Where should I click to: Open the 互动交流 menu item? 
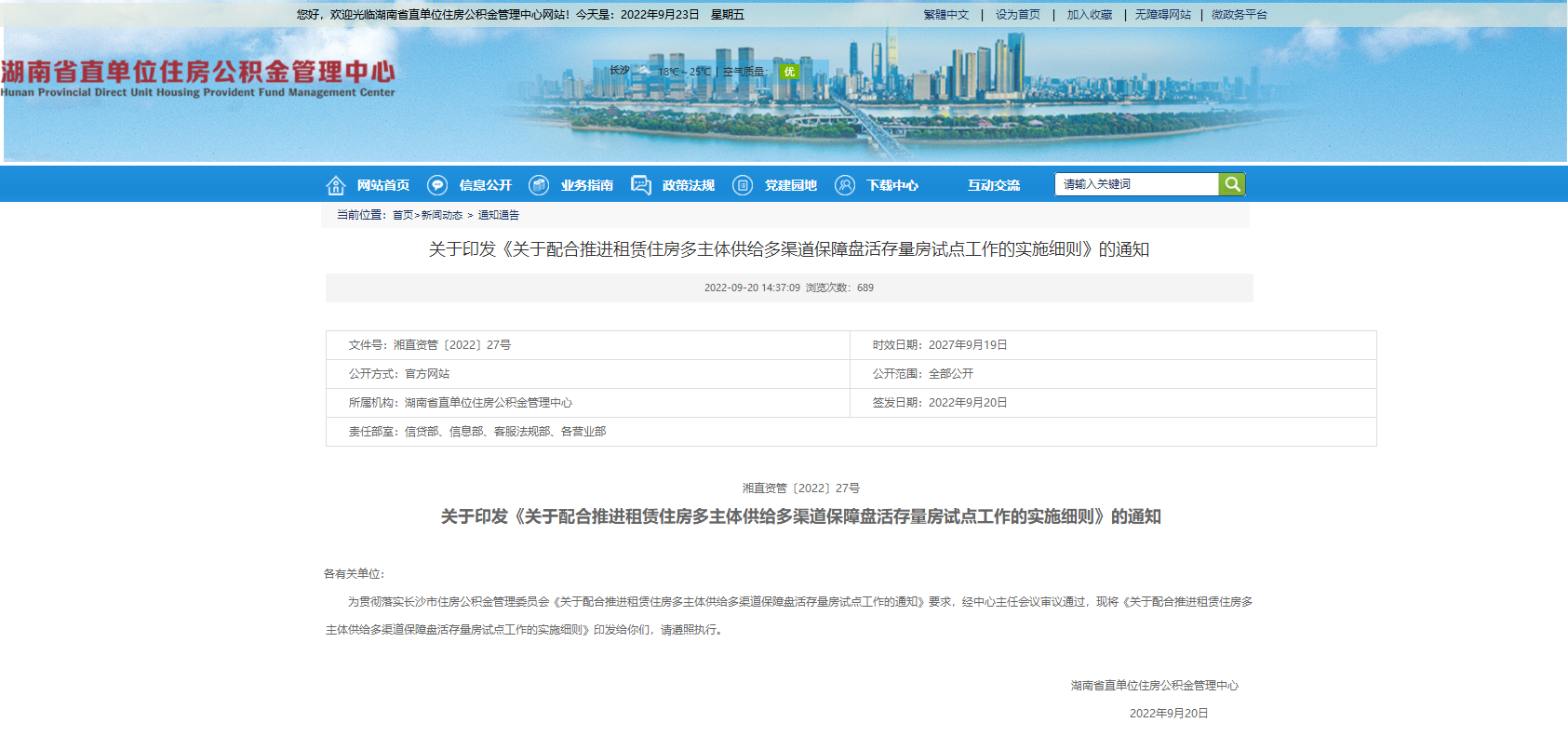pos(993,185)
